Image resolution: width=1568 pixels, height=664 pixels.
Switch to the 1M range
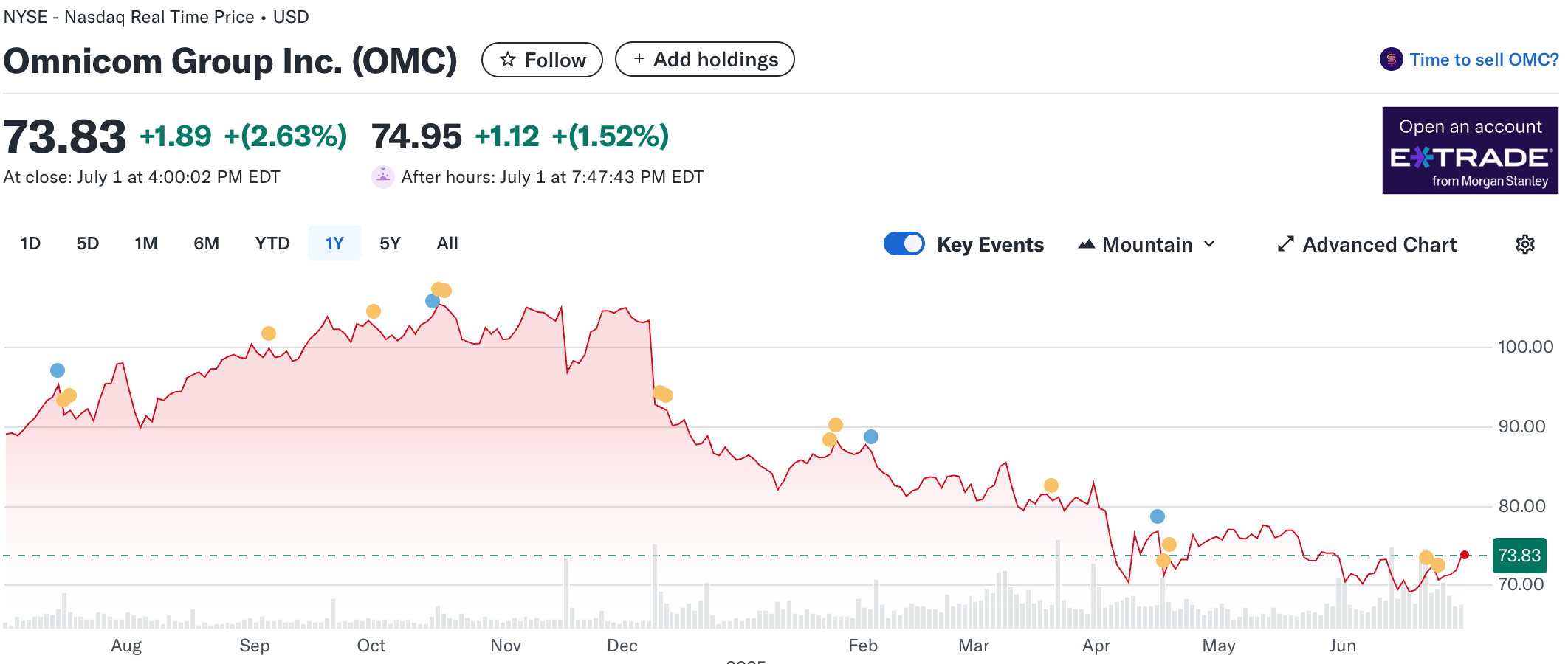(x=146, y=243)
